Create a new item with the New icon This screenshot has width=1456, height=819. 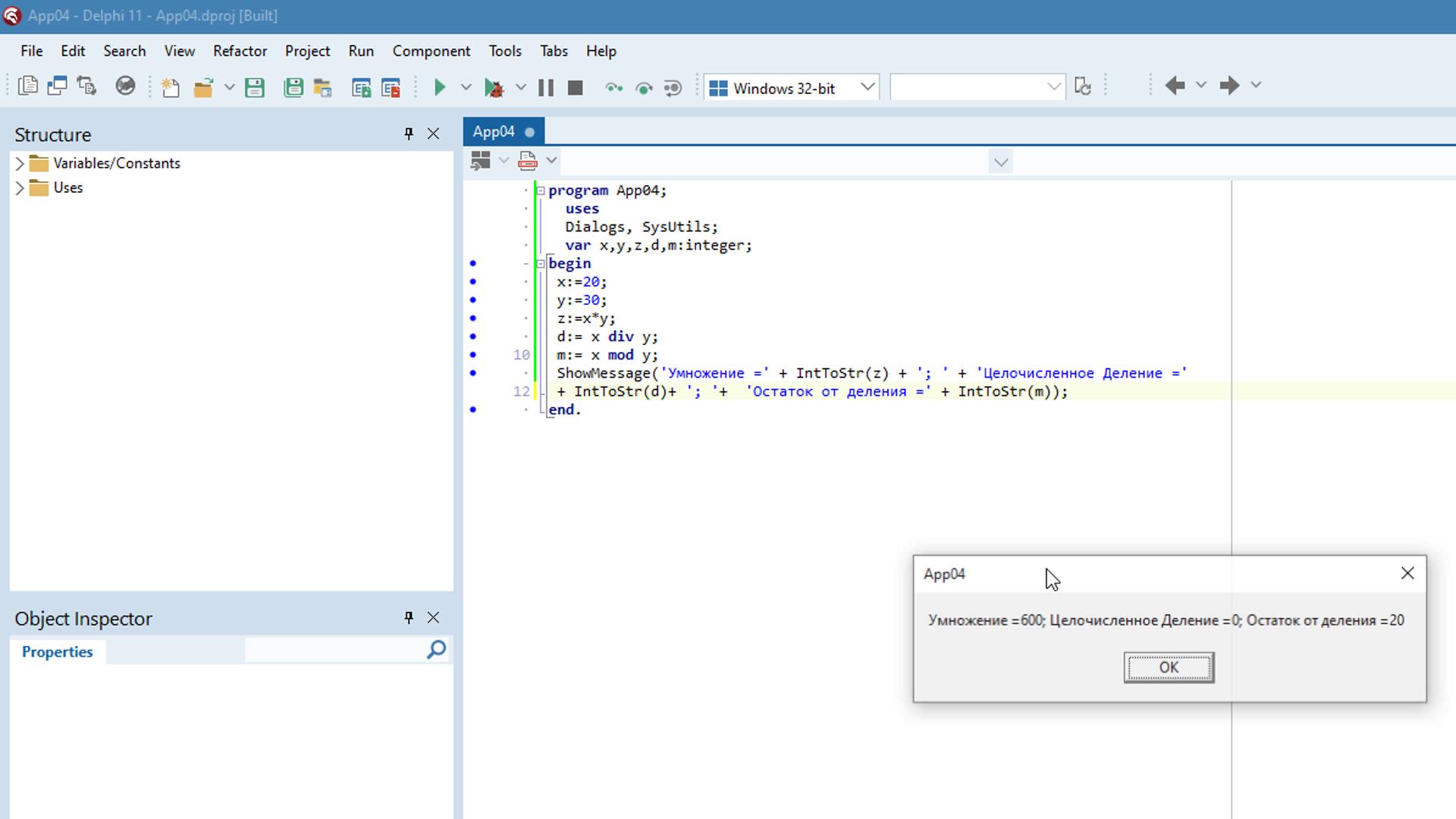tap(170, 87)
